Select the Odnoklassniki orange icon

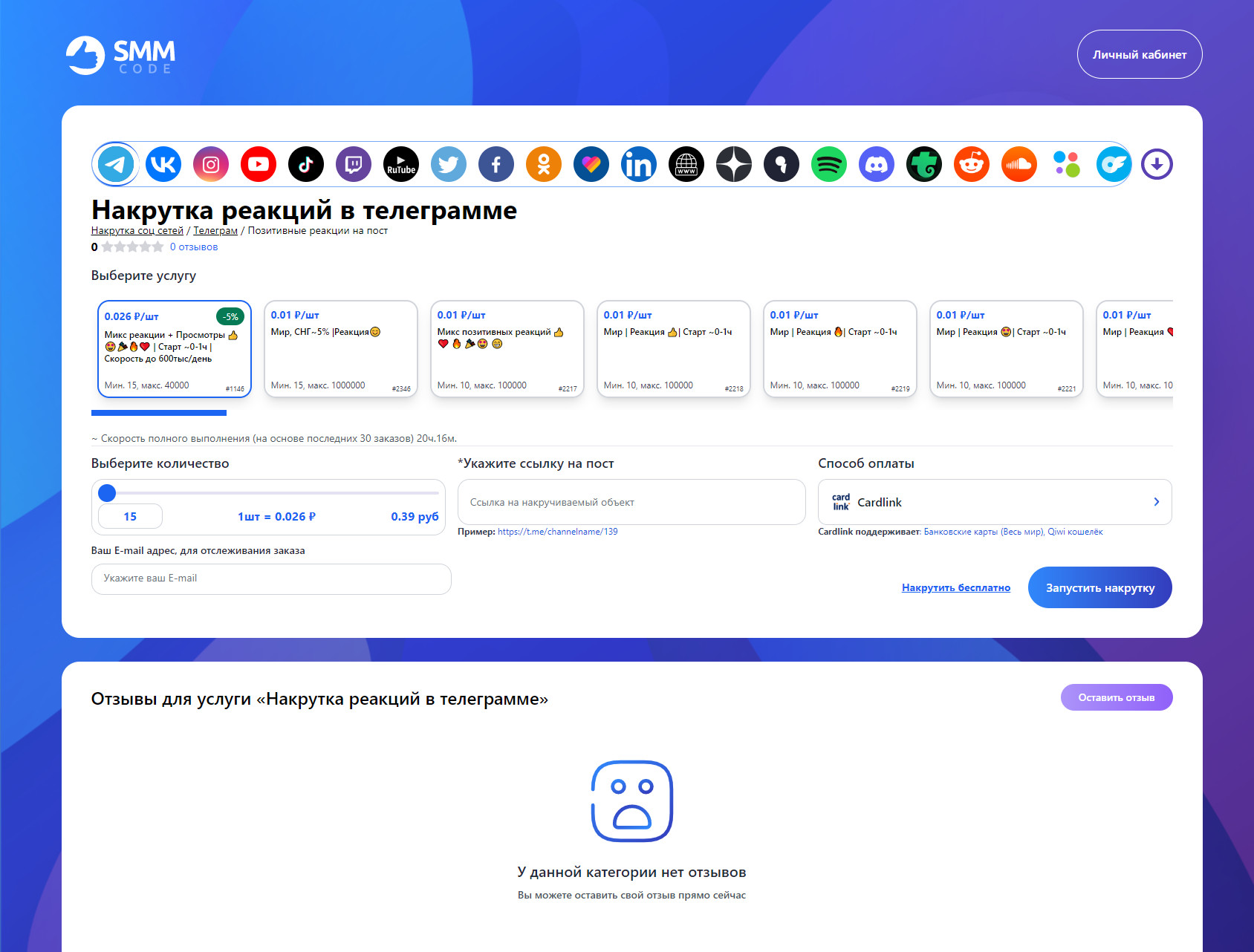pyautogui.click(x=544, y=164)
